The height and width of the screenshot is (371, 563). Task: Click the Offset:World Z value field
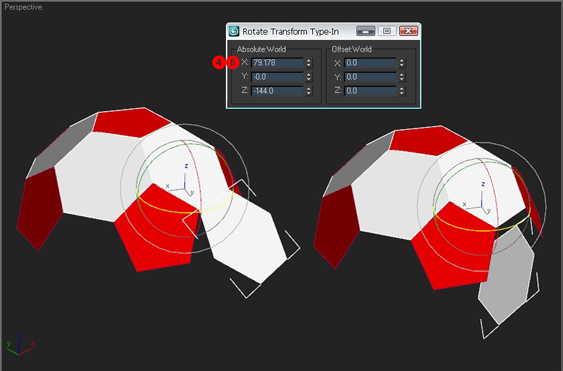(x=370, y=91)
